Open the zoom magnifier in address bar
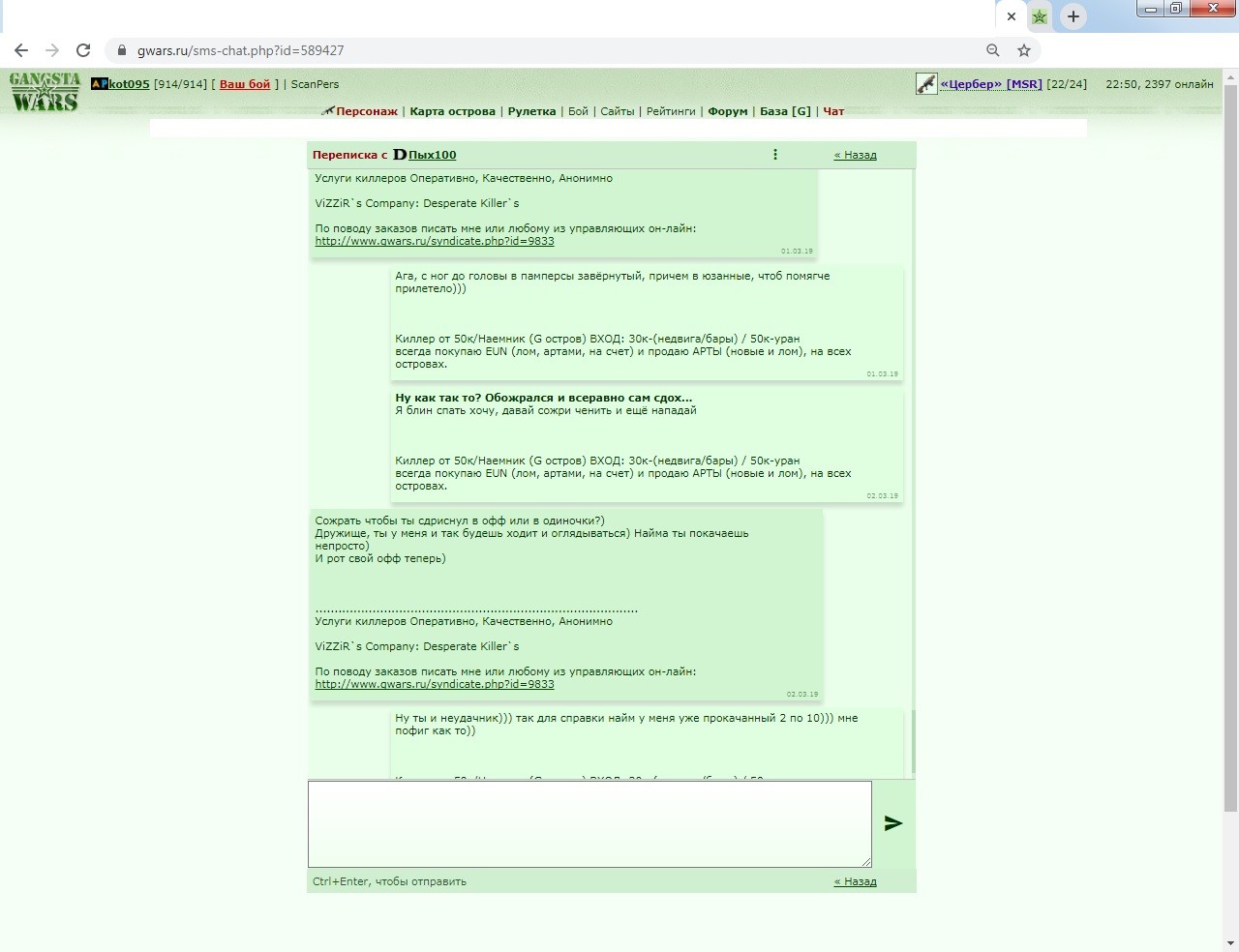Viewport: 1239px width, 952px height. click(x=993, y=50)
